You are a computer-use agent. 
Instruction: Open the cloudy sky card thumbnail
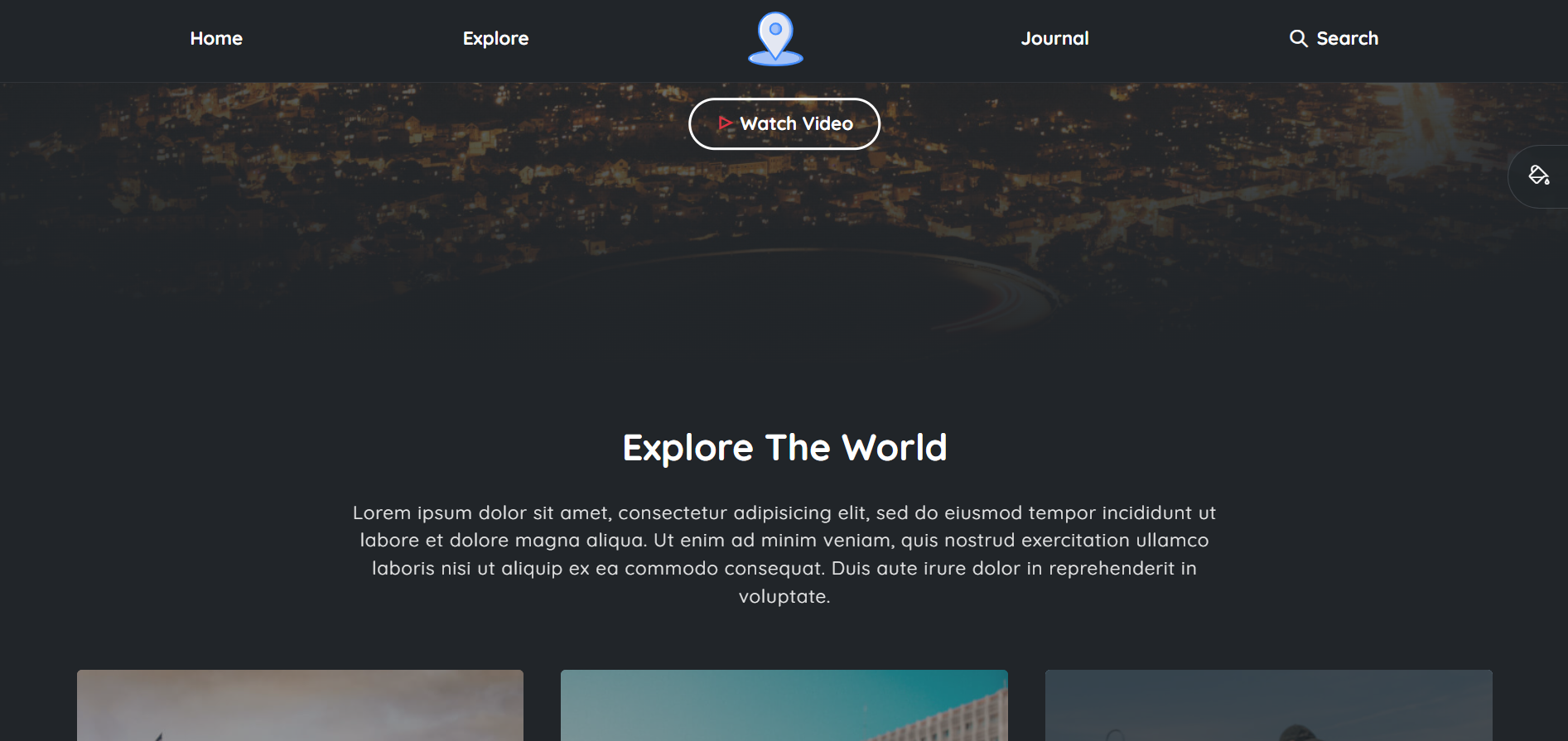[300, 705]
